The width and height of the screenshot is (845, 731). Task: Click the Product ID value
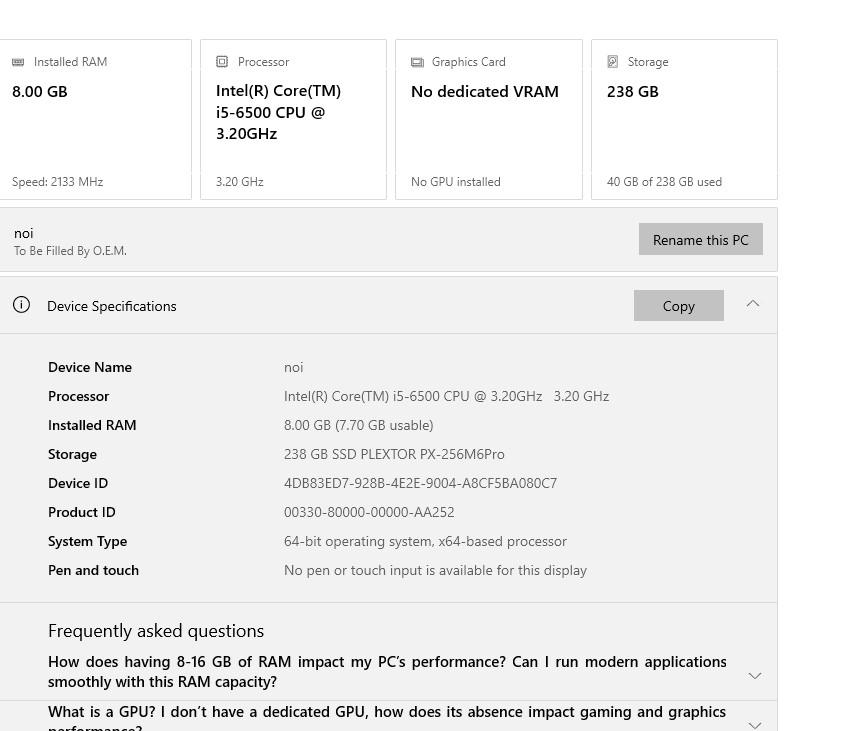369,512
